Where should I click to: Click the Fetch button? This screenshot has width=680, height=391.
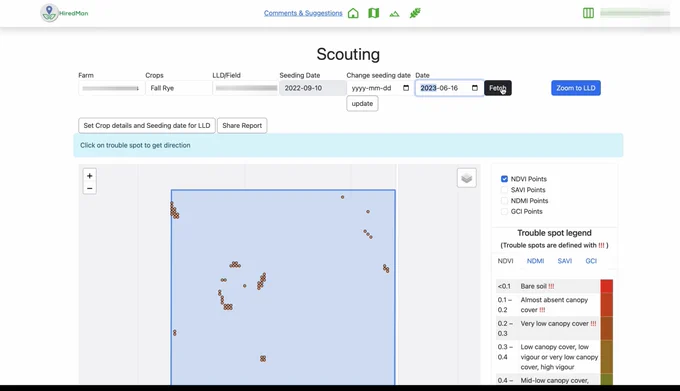[498, 88]
